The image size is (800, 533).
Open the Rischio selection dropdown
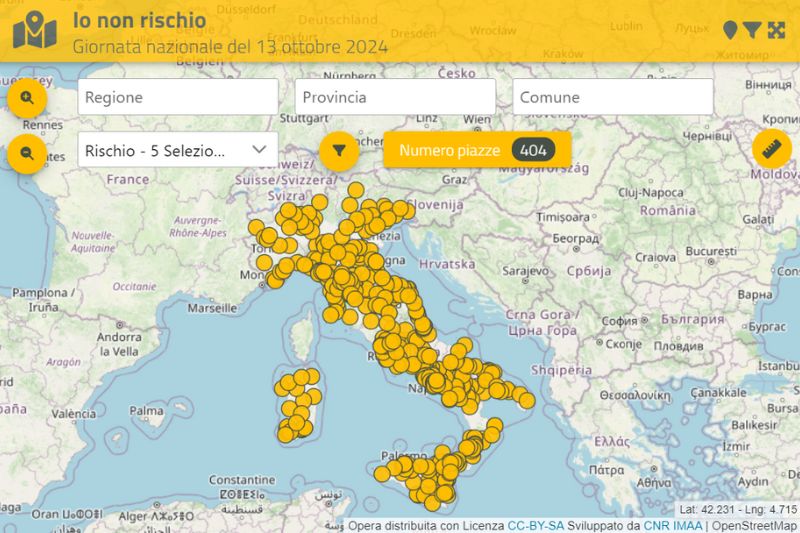[x=165, y=150]
